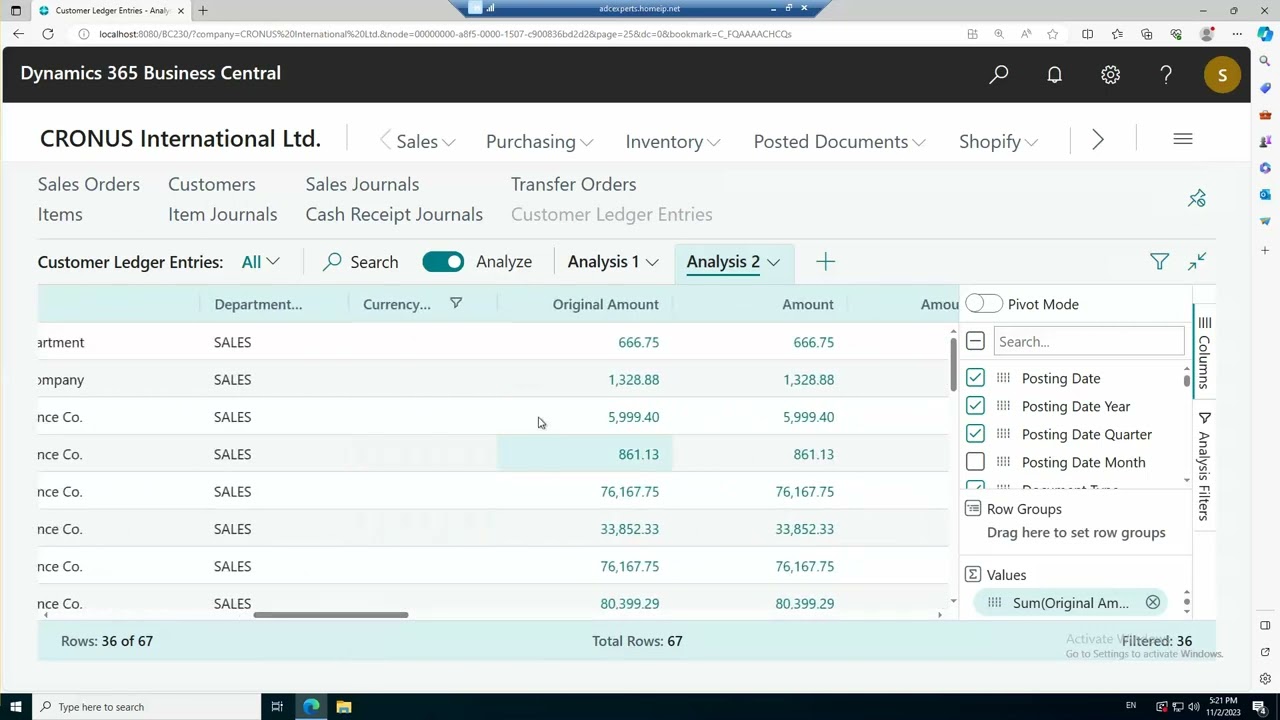Open the Edge collections icon
Image resolution: width=1280 pixels, height=720 pixels.
tap(1147, 34)
